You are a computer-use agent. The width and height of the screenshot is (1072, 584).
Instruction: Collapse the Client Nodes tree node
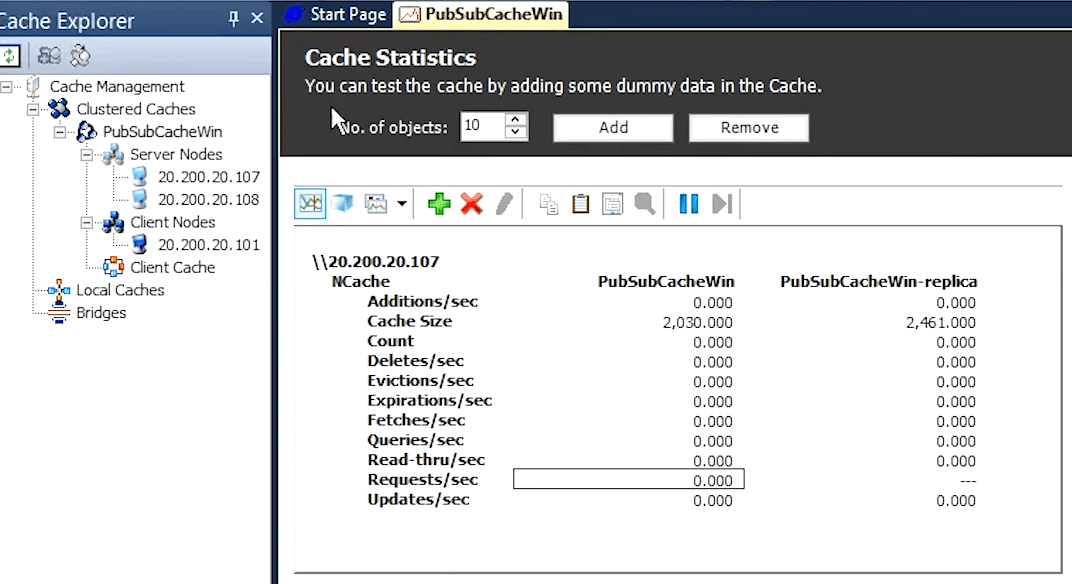pyautogui.click(x=87, y=222)
